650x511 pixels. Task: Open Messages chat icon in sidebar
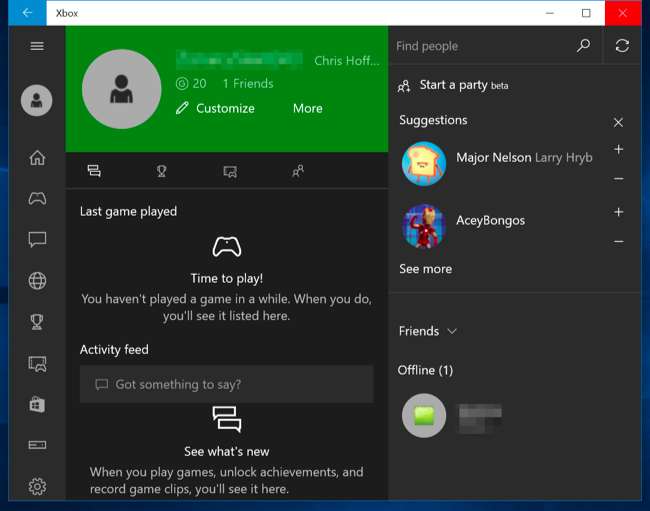coord(37,240)
